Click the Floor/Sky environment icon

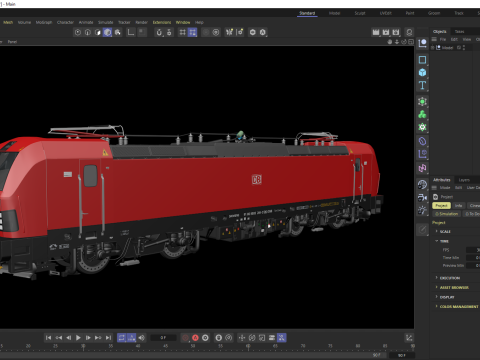422,184
